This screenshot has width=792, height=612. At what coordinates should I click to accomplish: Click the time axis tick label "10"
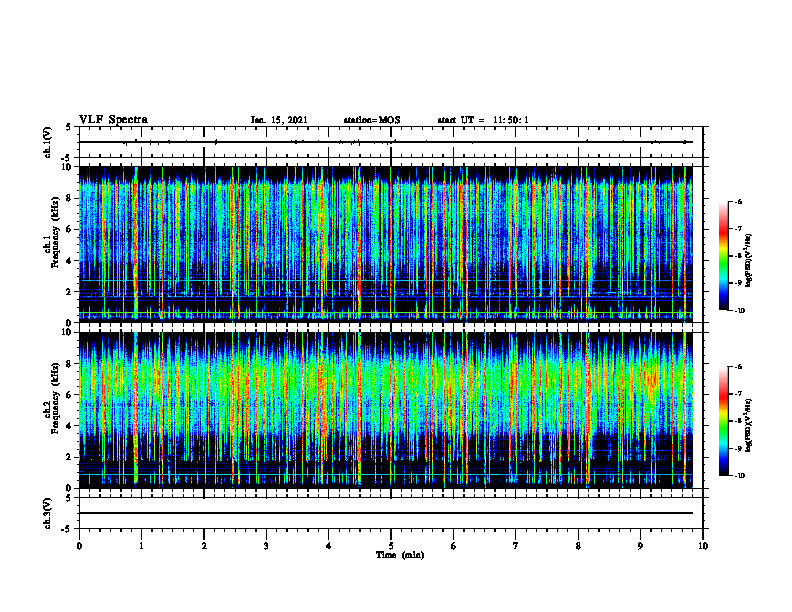point(703,546)
